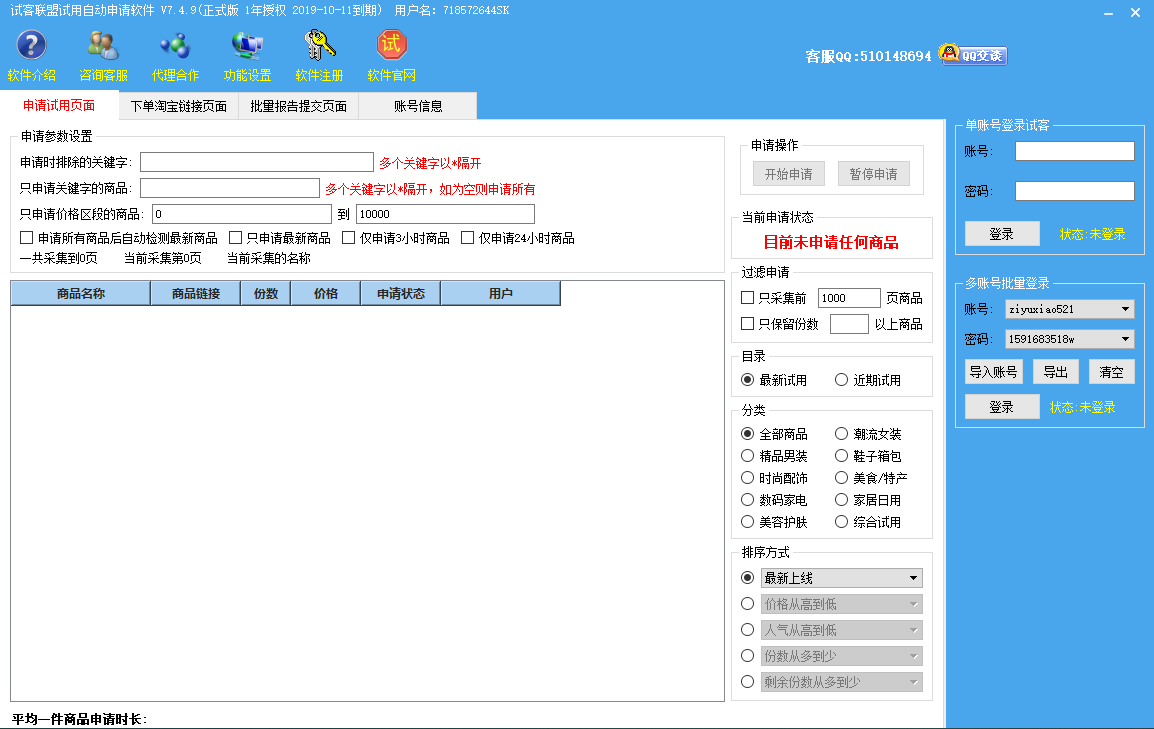Open 功能设置 computer icon
Image resolution: width=1154 pixels, height=729 pixels.
point(247,46)
